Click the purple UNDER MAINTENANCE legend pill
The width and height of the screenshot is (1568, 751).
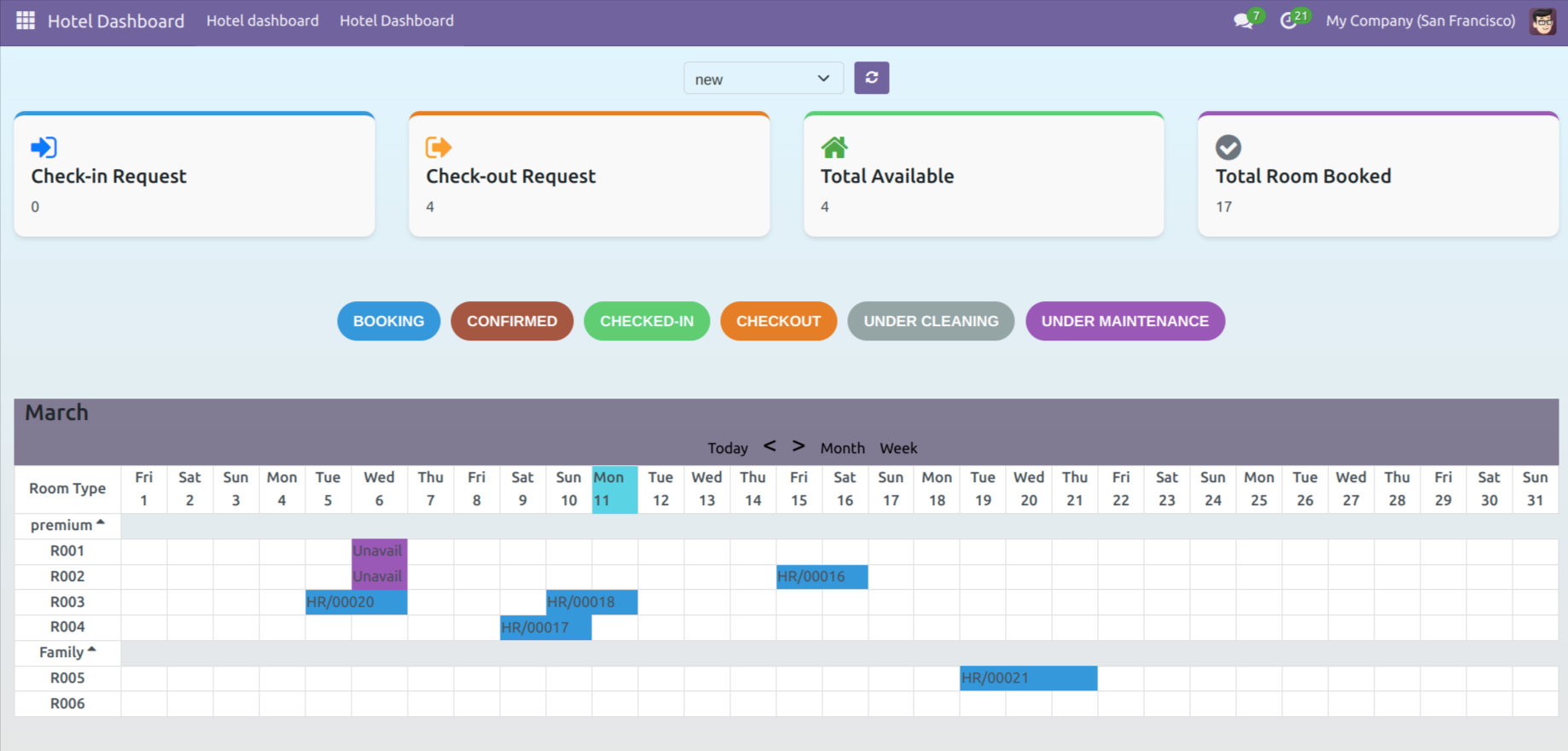(1124, 321)
